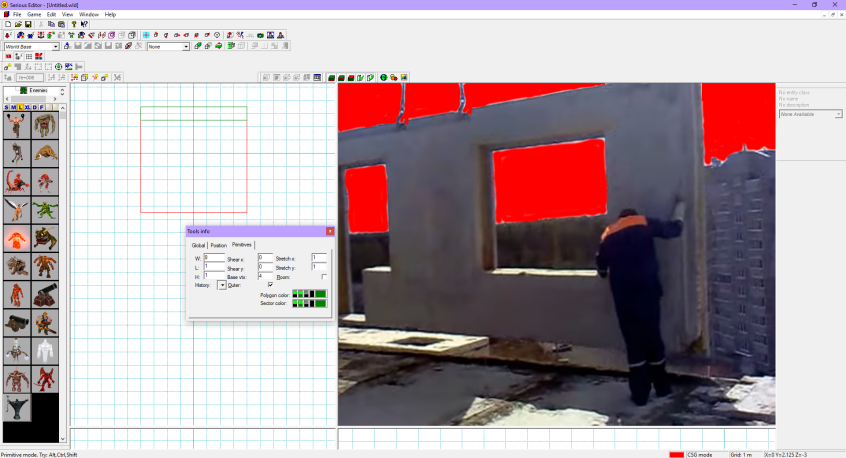Viewport: 846px width, 458px height.
Task: Open the View menu
Action: point(67,15)
